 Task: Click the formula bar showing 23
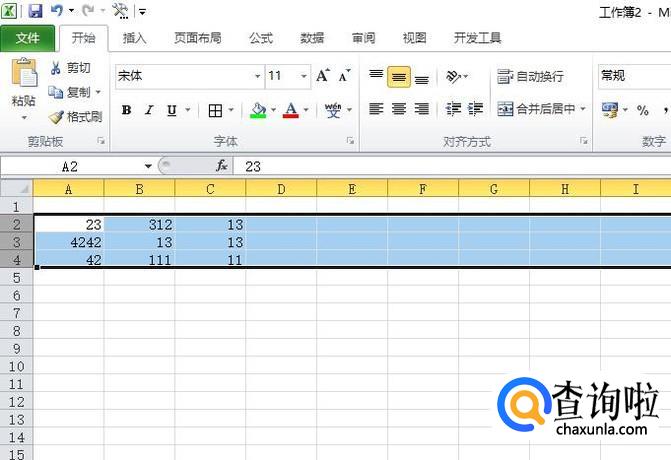[454, 166]
